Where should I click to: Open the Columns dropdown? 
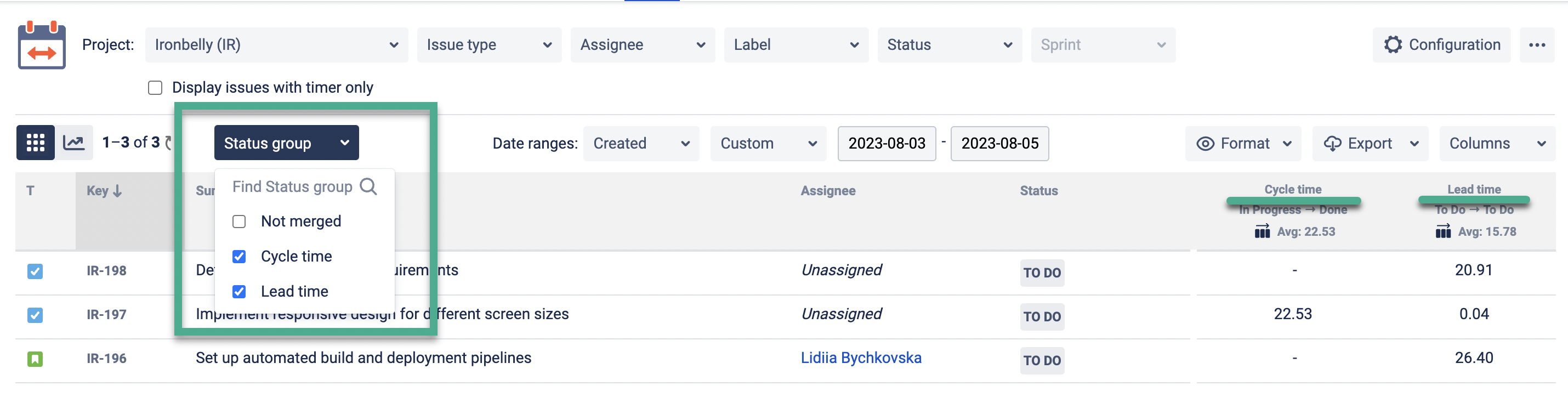point(1496,143)
